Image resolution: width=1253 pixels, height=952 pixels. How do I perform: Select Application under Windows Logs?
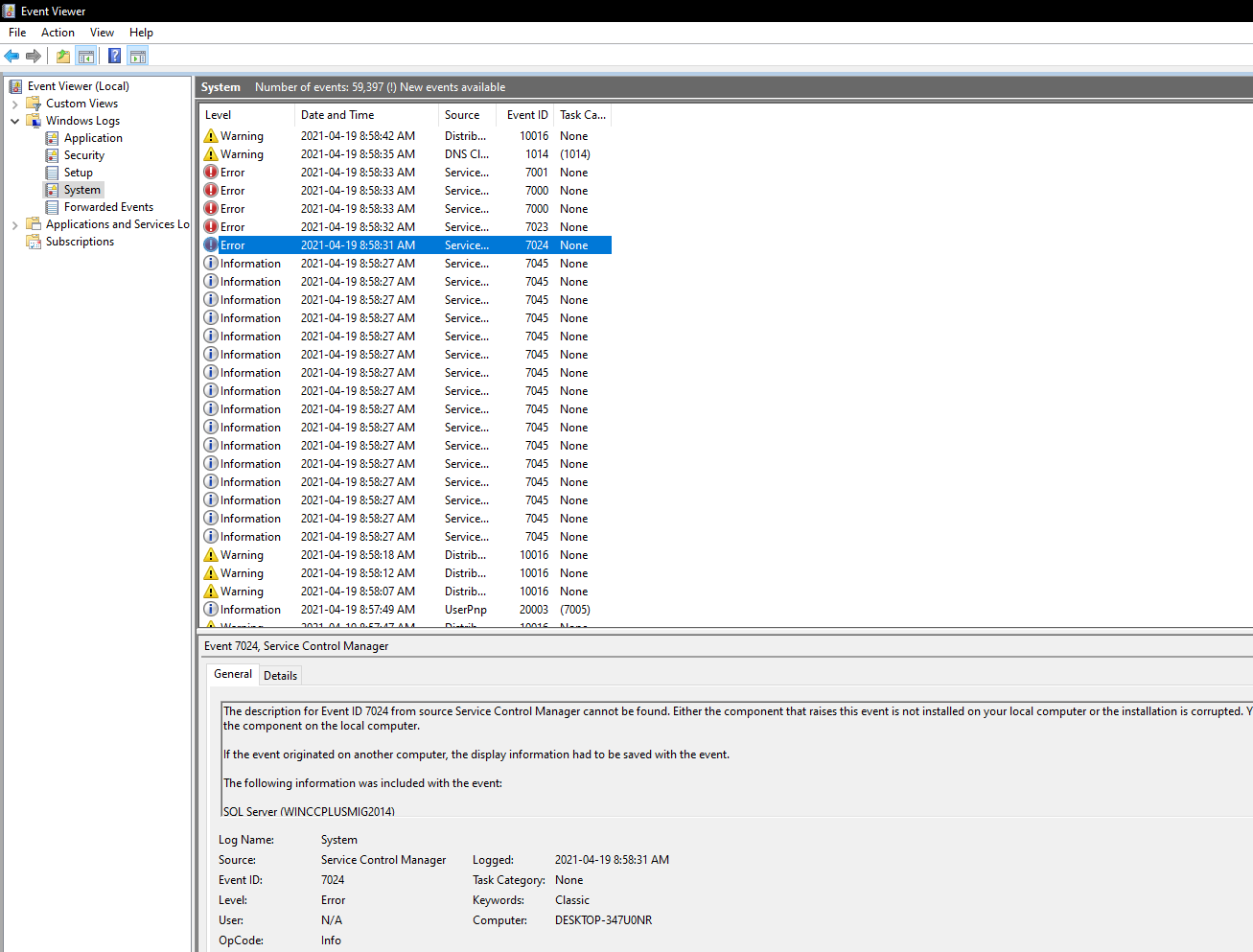[x=93, y=138]
